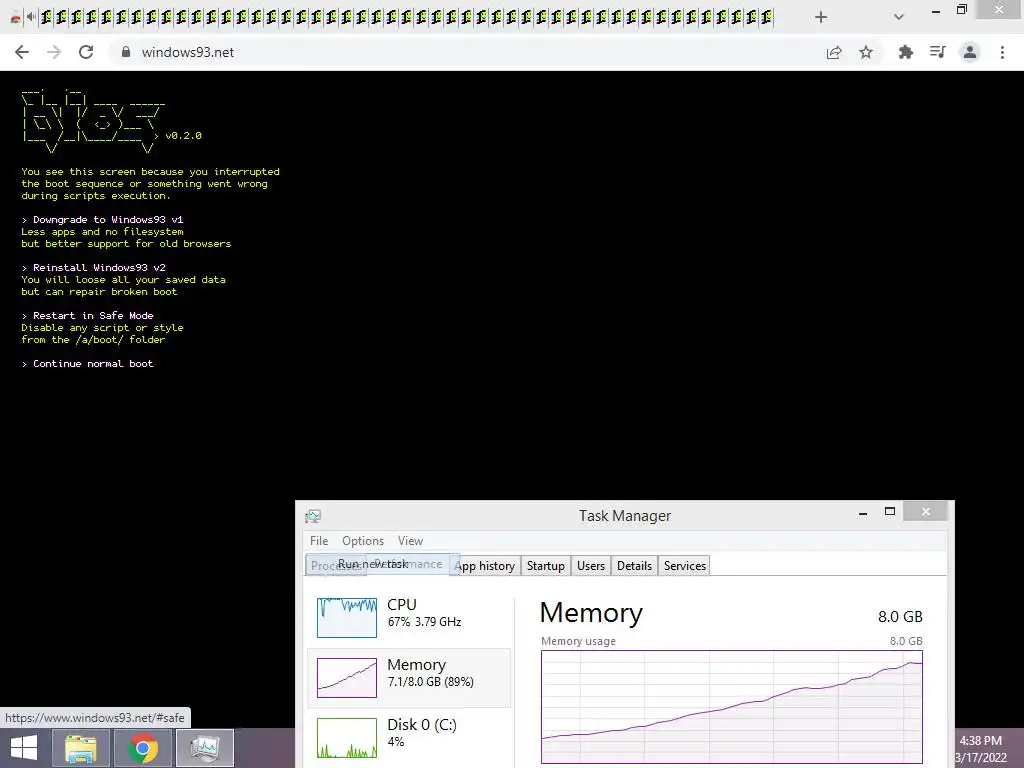
Task: Go back using the browser back arrow
Action: click(22, 52)
